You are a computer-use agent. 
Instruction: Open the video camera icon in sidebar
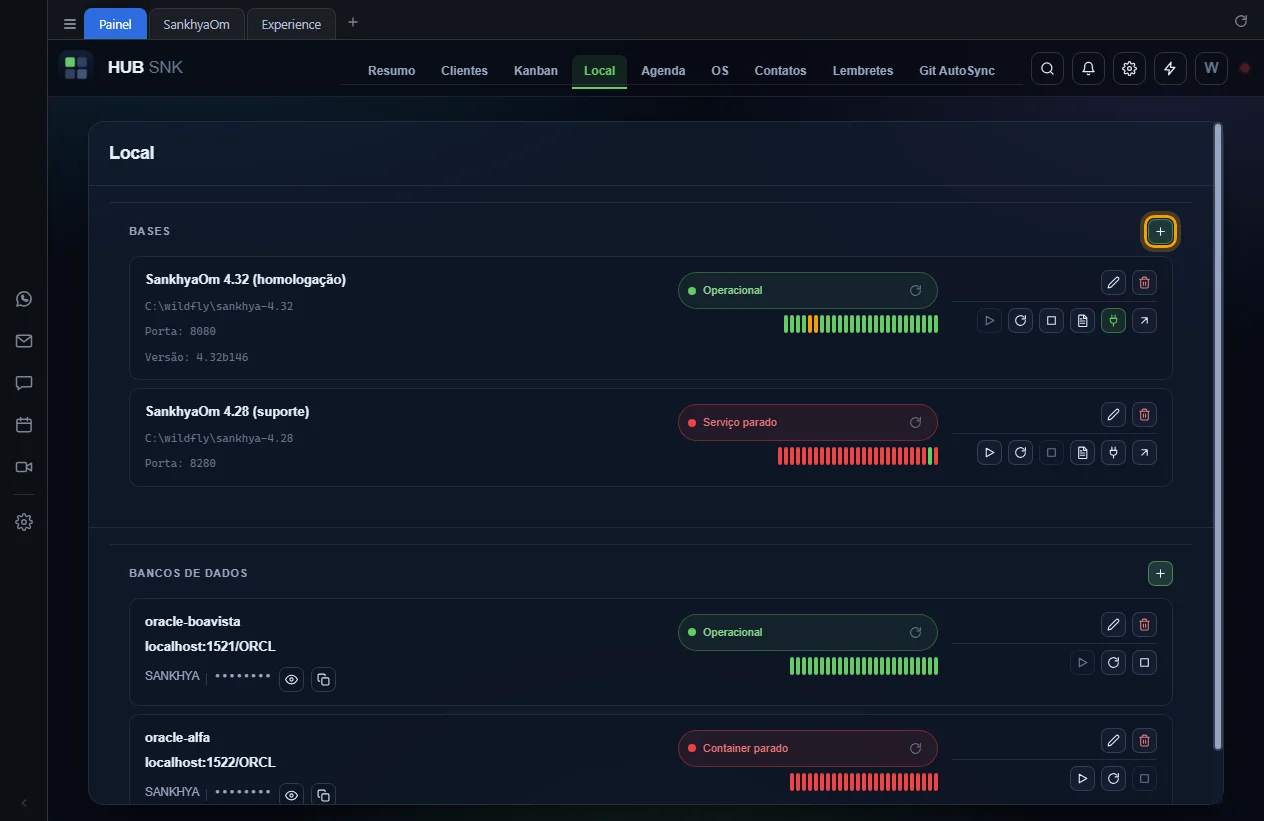click(x=24, y=467)
